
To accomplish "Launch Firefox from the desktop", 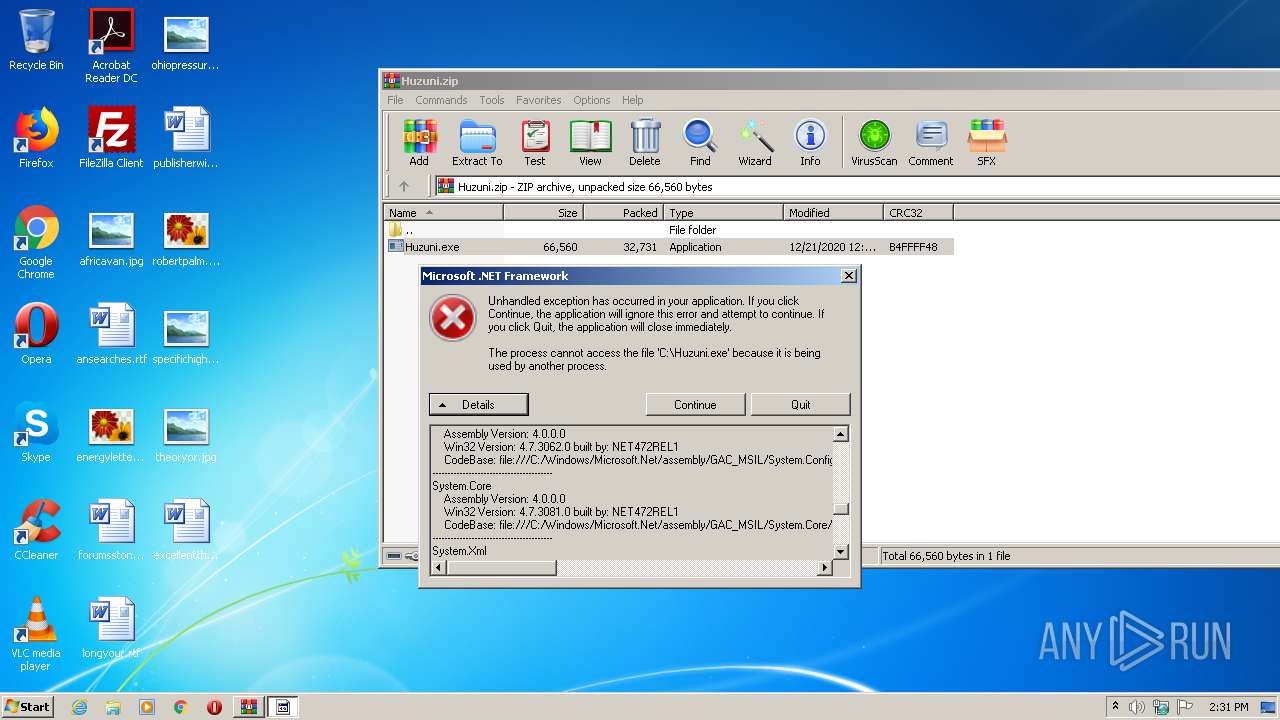I will pyautogui.click(x=36, y=138).
